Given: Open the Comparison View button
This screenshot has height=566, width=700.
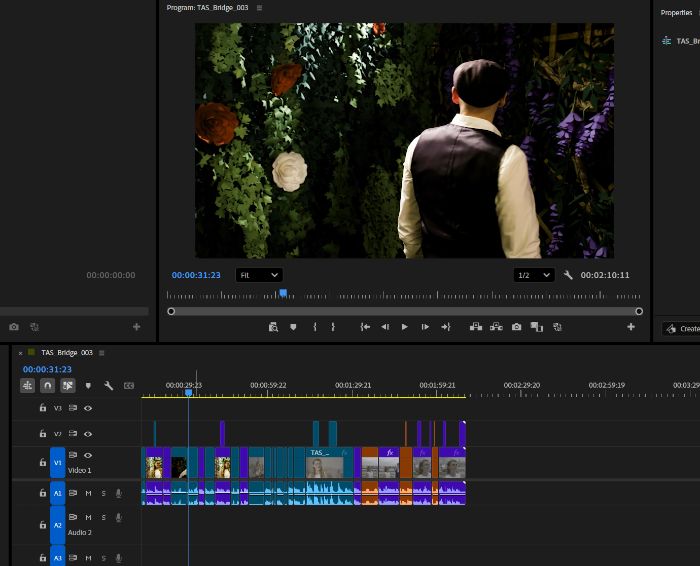Looking at the screenshot, I should click(x=537, y=327).
